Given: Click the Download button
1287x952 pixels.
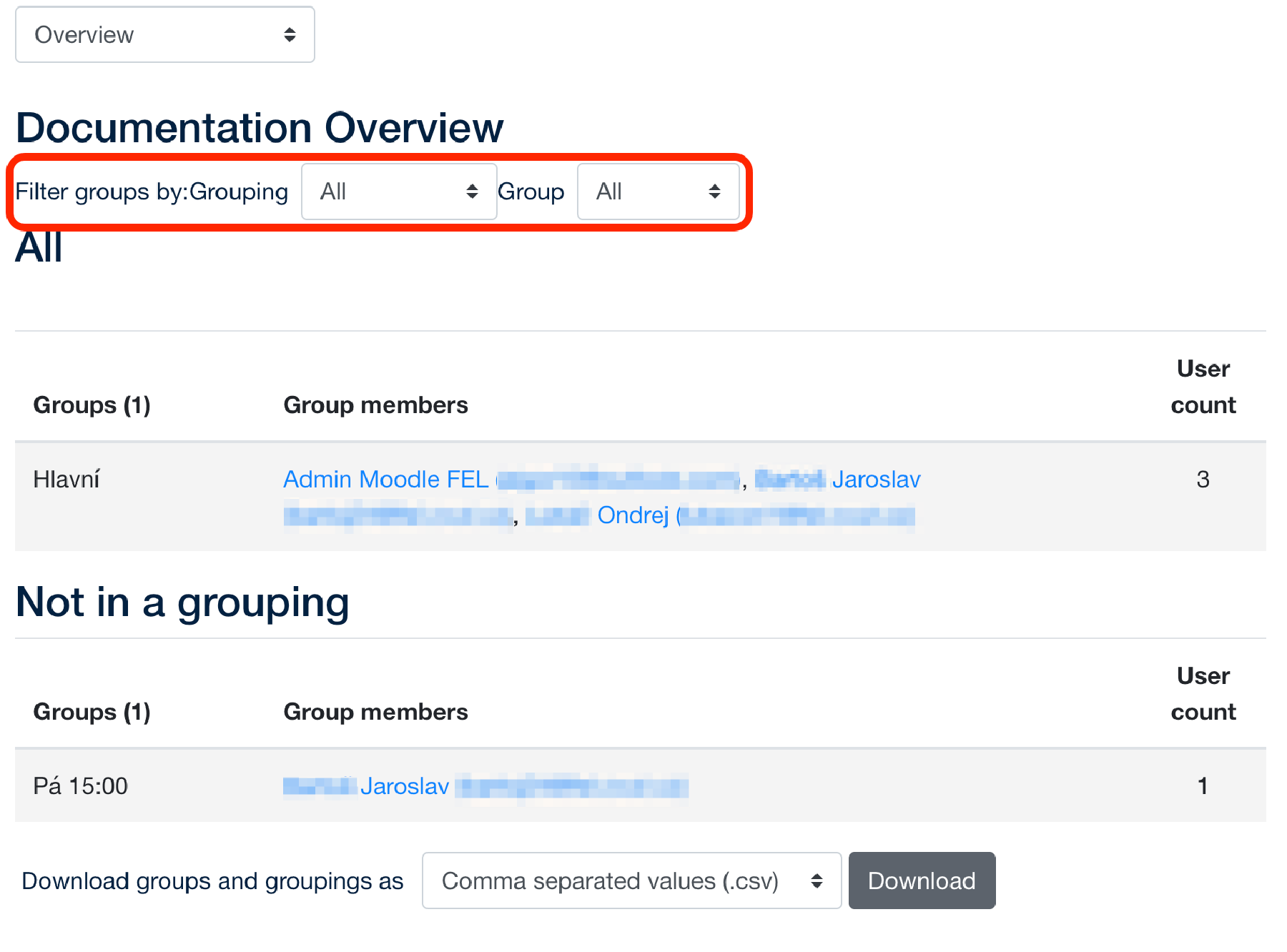Looking at the screenshot, I should tap(922, 881).
